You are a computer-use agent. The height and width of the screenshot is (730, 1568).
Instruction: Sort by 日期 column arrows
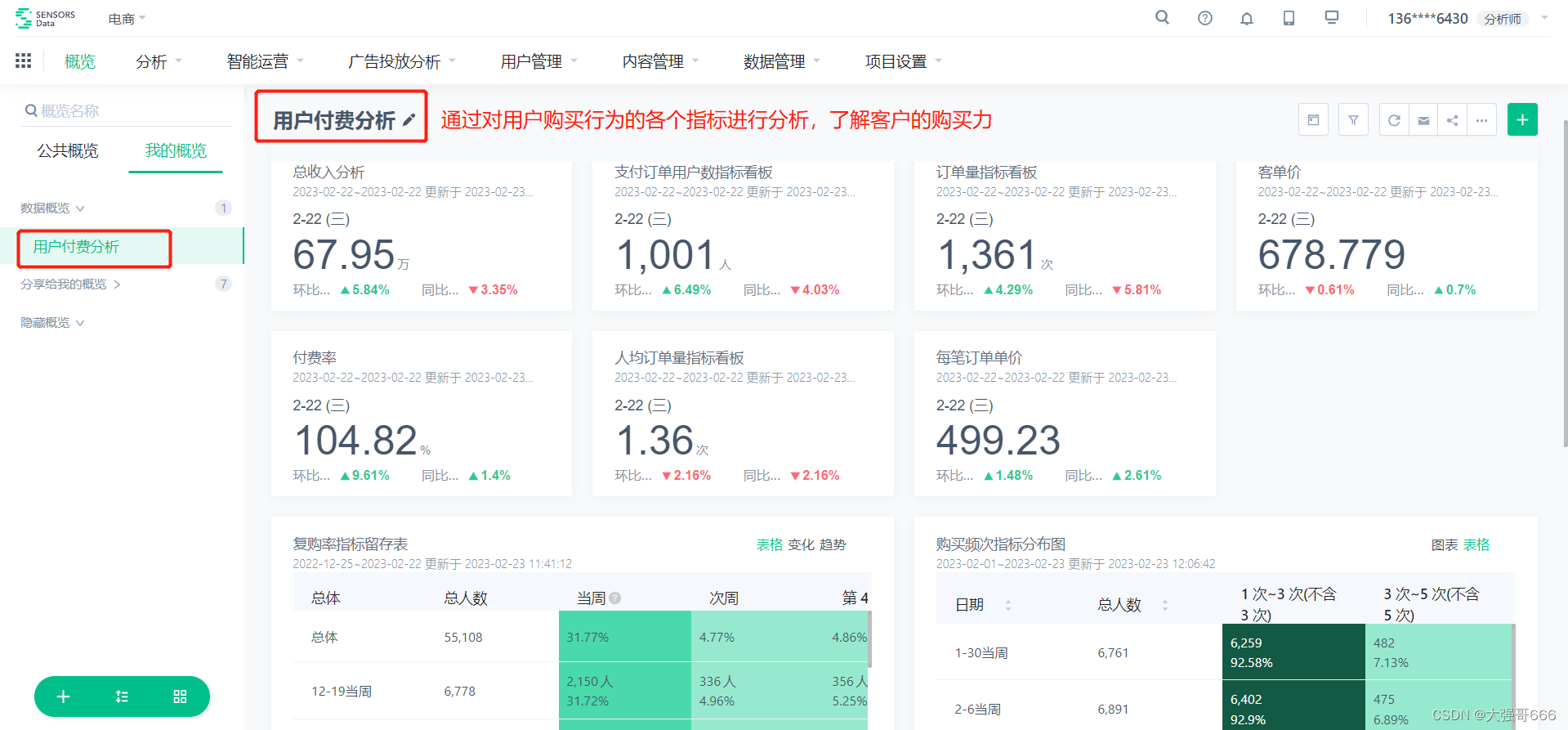pos(1008,605)
